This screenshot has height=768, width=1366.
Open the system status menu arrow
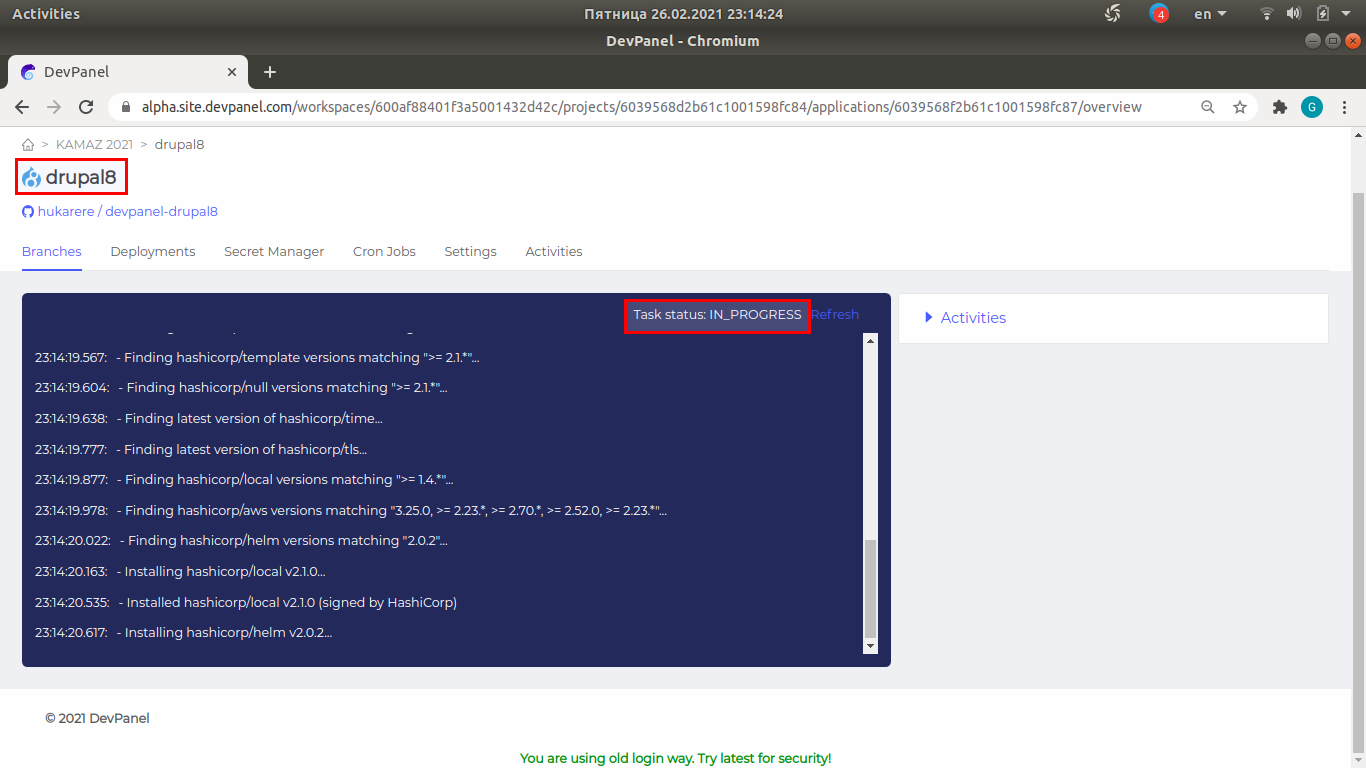tap(1346, 14)
